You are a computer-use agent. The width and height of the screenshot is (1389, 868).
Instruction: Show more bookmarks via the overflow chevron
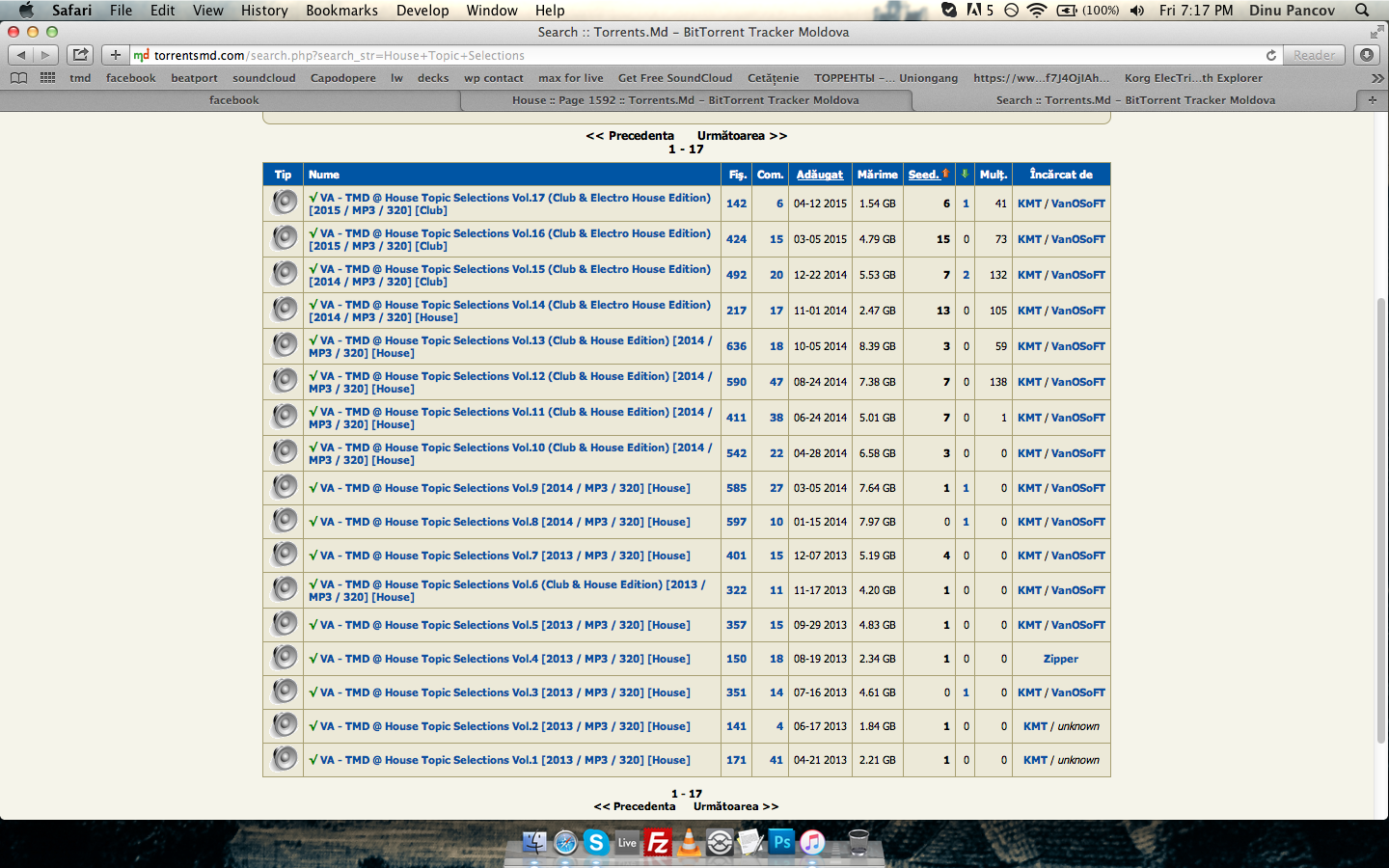click(x=1377, y=78)
